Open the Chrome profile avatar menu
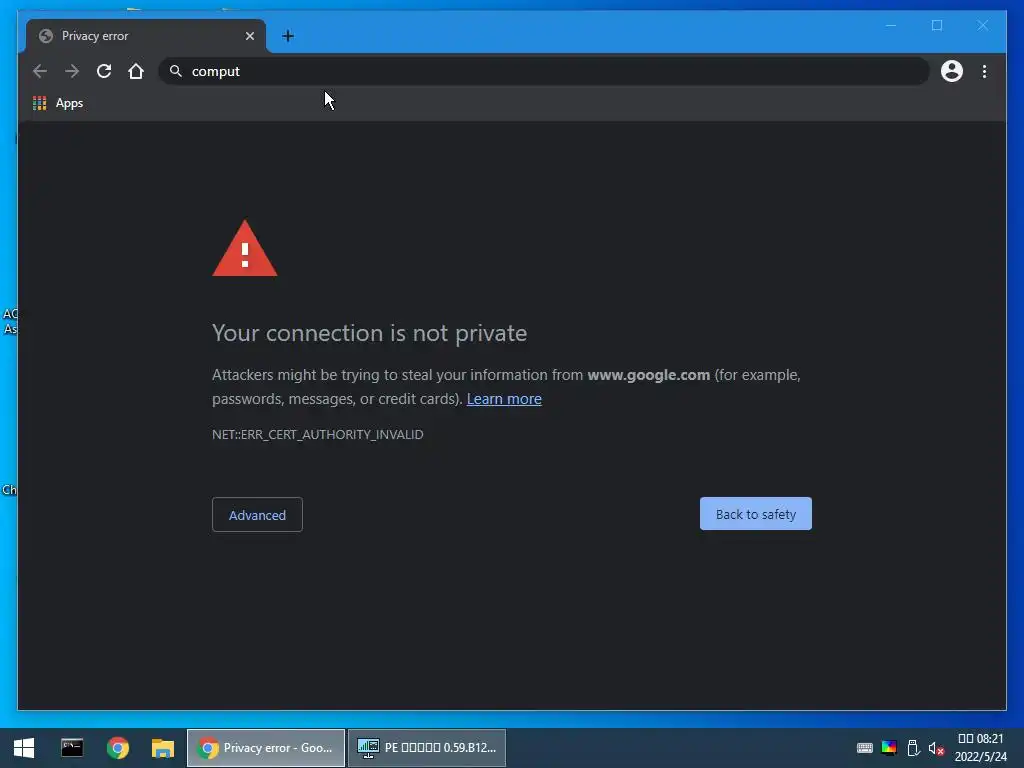1024x768 pixels. click(x=952, y=71)
